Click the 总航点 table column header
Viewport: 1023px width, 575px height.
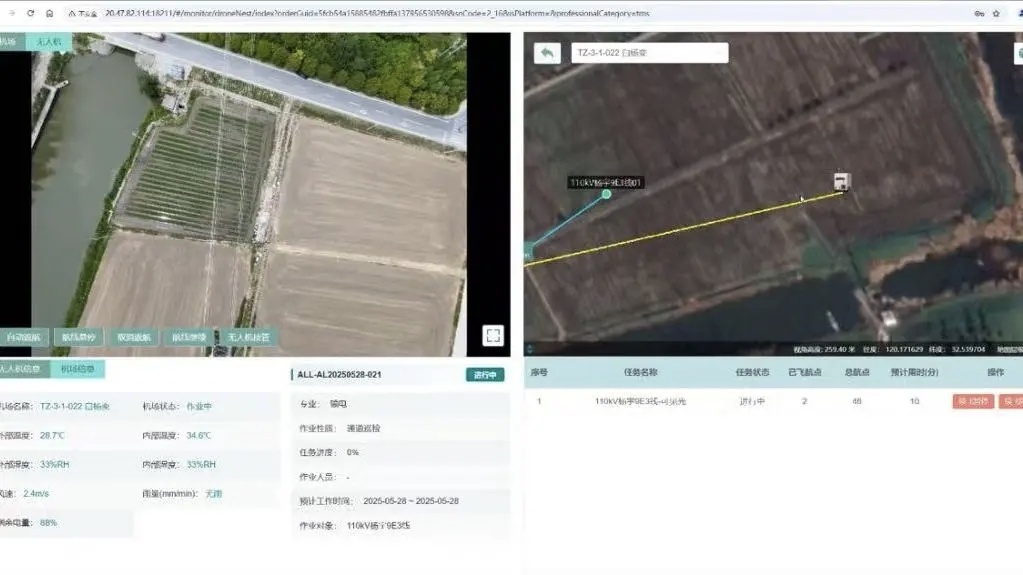[857, 372]
